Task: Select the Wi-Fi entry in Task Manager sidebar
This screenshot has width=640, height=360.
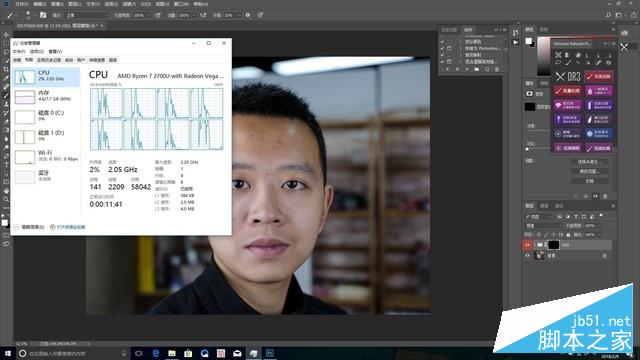Action: coord(46,157)
